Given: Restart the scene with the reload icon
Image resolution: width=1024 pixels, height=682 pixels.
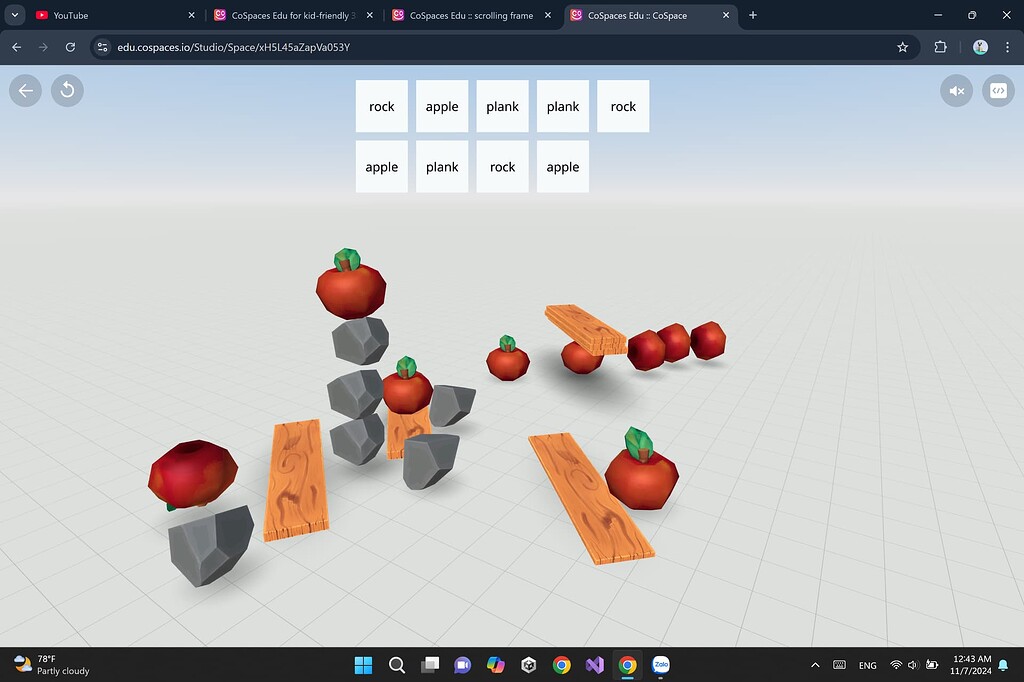Looking at the screenshot, I should coord(66,91).
